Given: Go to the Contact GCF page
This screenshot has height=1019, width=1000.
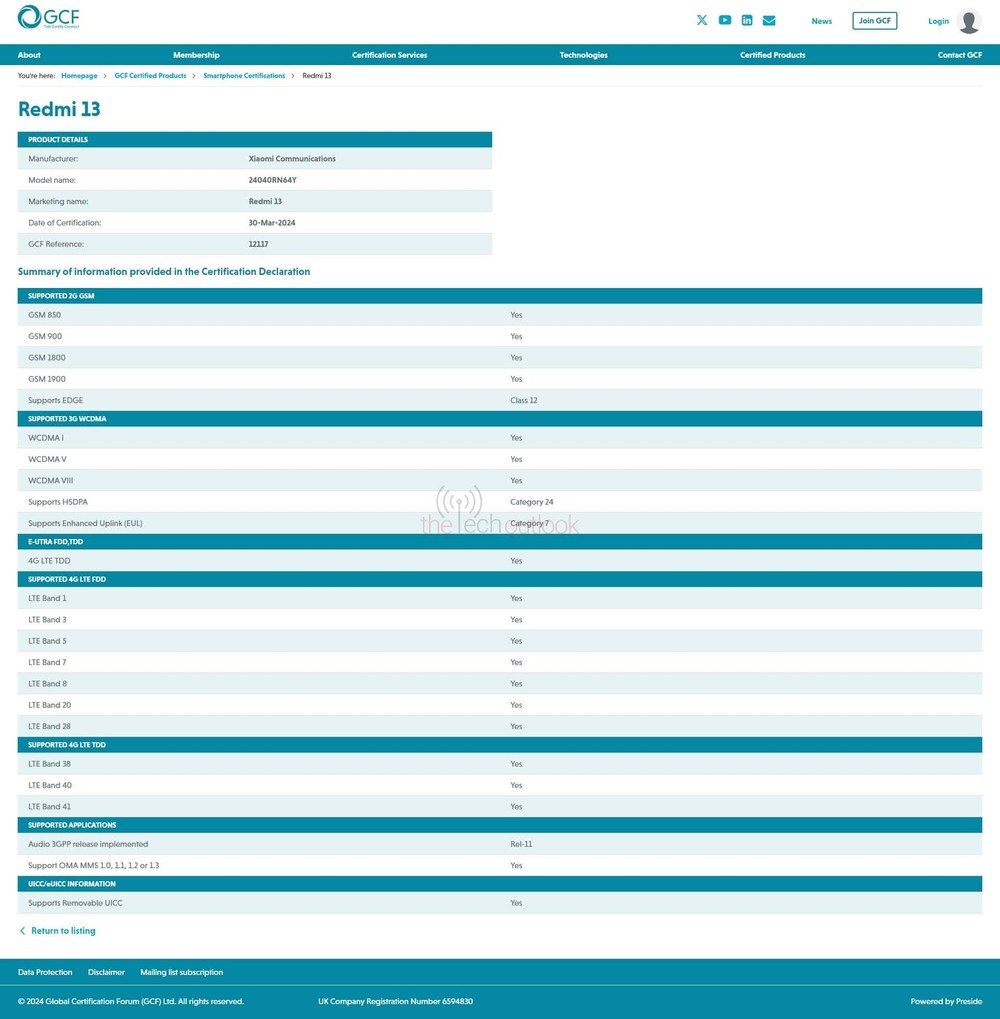Looking at the screenshot, I should [x=959, y=55].
